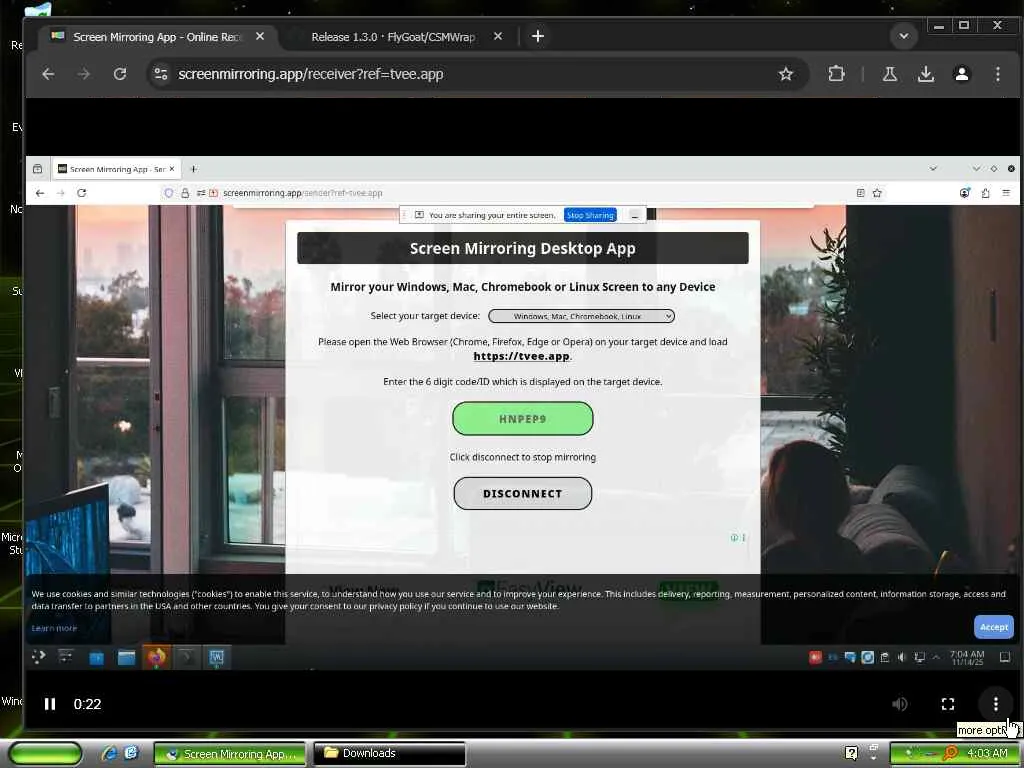Click Firefox icon on mirrored KDE taskbar
The height and width of the screenshot is (768, 1024).
tap(156, 657)
